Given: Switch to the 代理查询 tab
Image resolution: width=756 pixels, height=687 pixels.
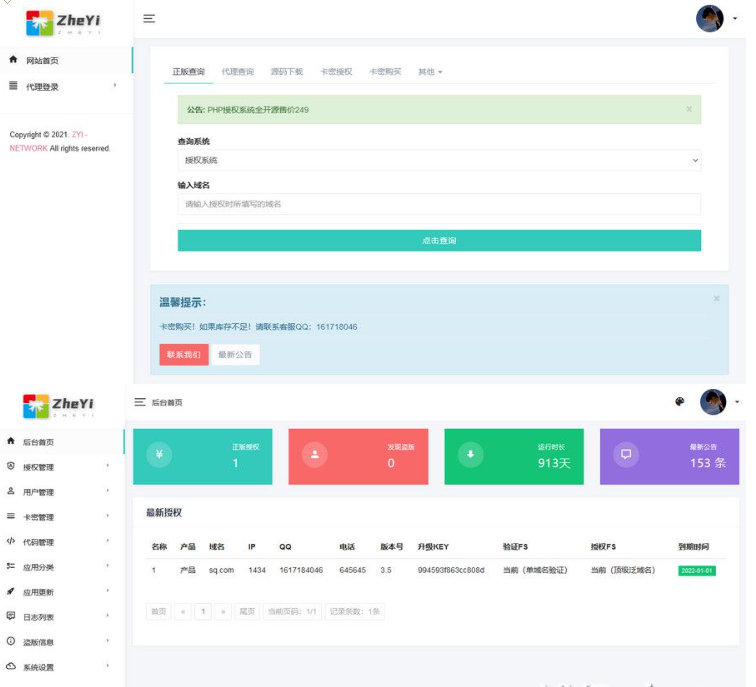Looking at the screenshot, I should pyautogui.click(x=238, y=72).
